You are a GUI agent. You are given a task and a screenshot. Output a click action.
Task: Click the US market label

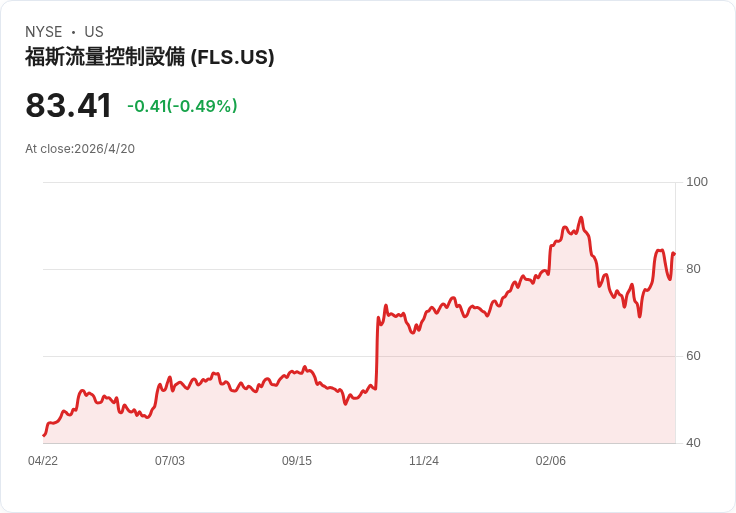[94, 32]
